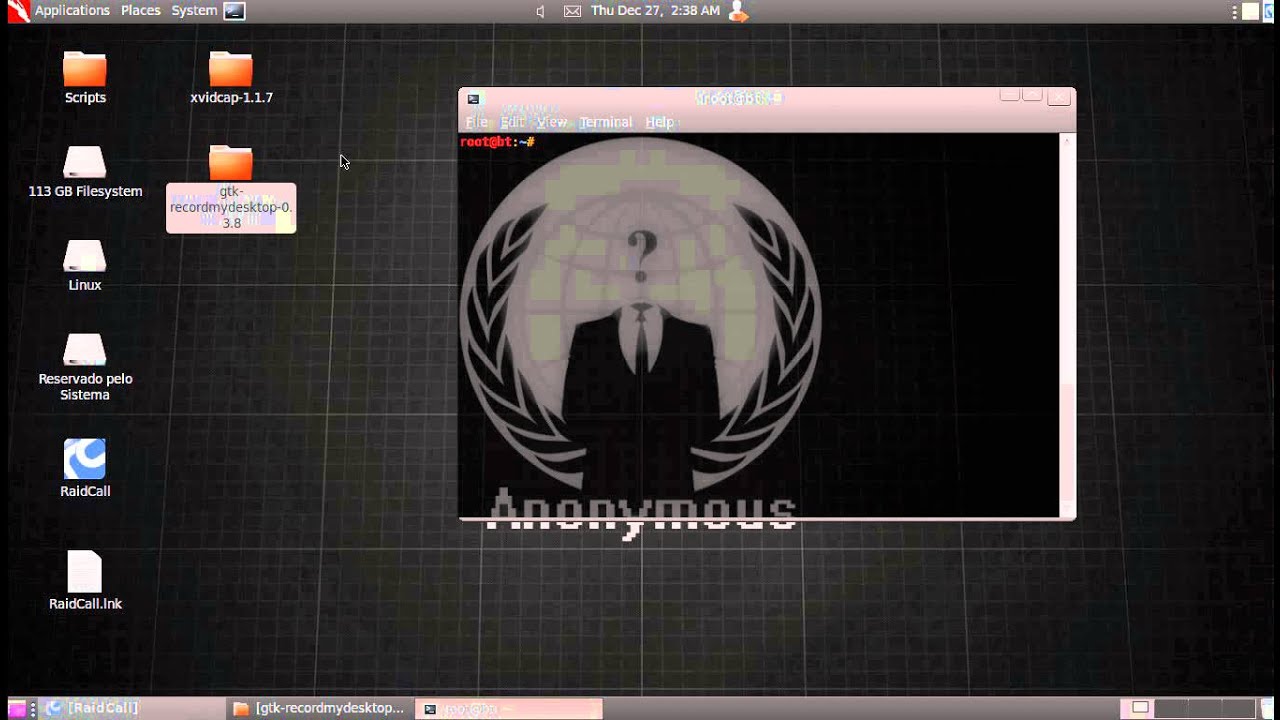Open the Applications menu
Image resolution: width=1280 pixels, height=720 pixels.
tap(72, 10)
